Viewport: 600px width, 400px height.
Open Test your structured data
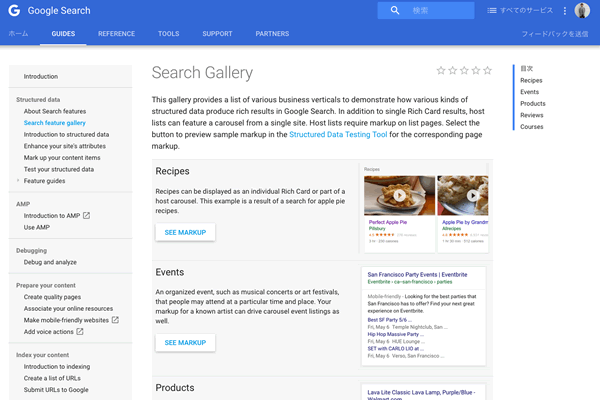point(59,169)
